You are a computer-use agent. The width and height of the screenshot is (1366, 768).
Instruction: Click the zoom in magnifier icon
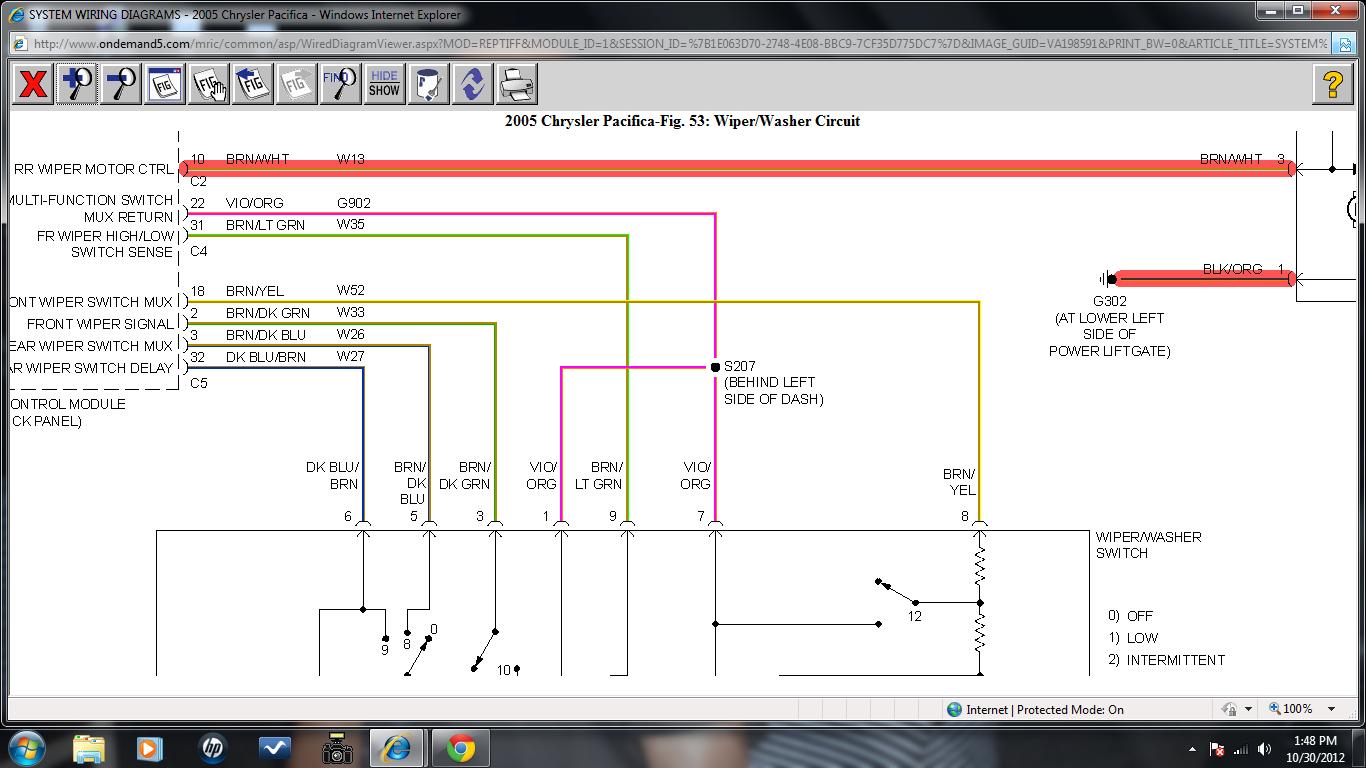pos(77,84)
